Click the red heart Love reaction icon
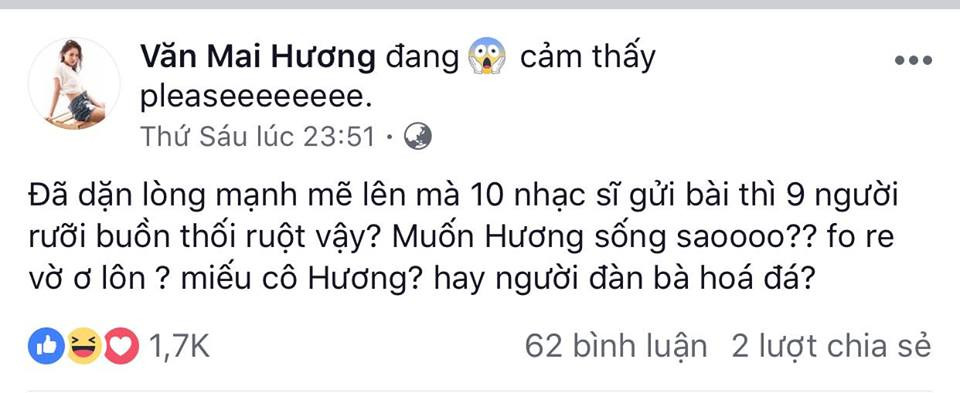 click(x=121, y=346)
